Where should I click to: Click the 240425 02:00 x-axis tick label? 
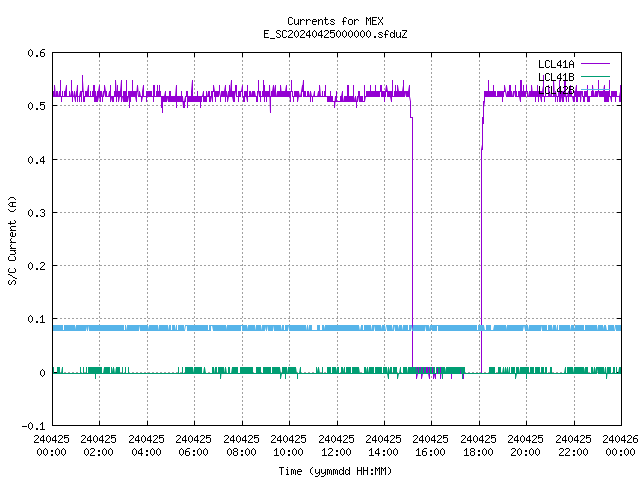tap(99, 445)
